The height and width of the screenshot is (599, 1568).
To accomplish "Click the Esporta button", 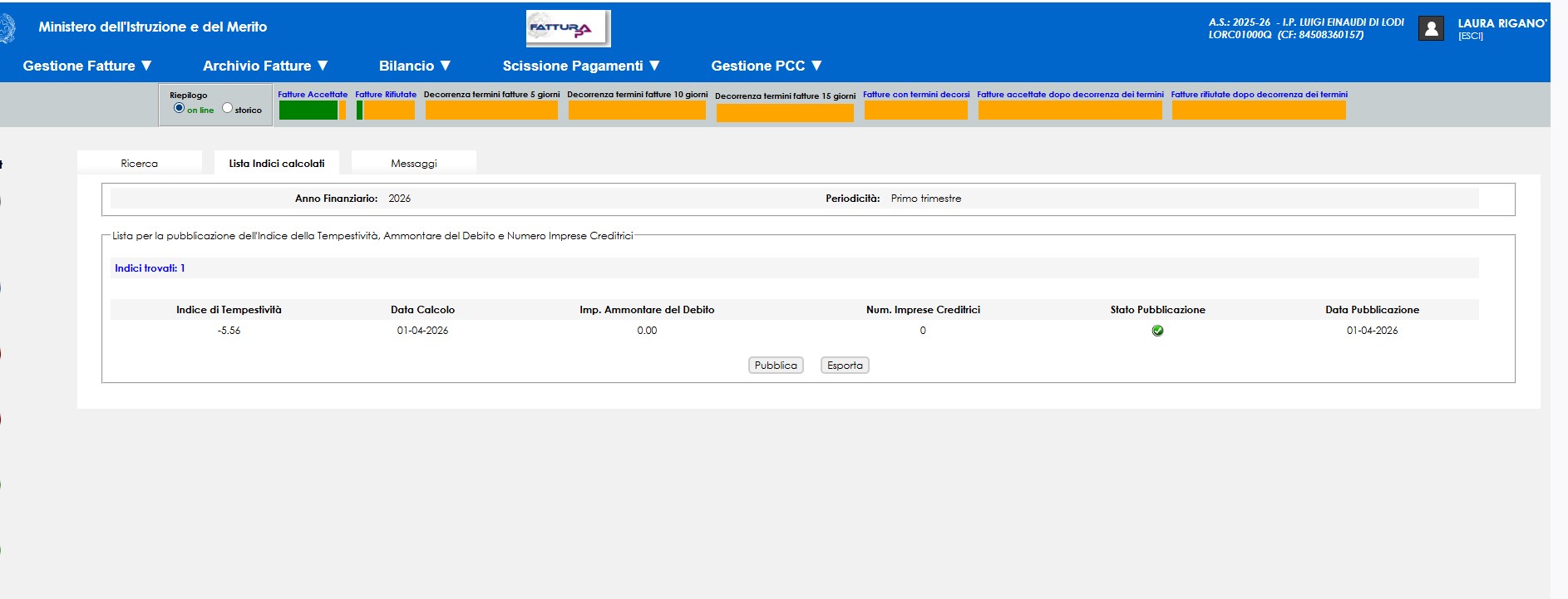I will click(x=845, y=366).
